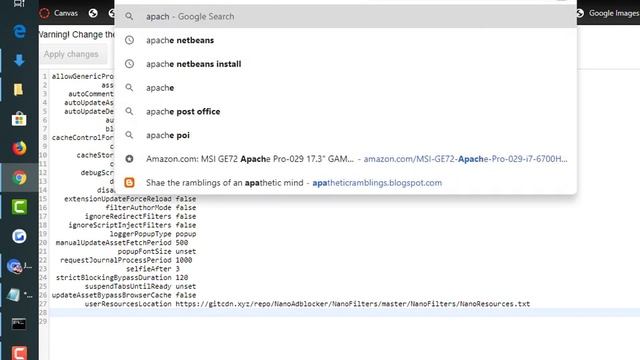
Task: Click the 'selfieAfter 3' line
Action: [153, 269]
